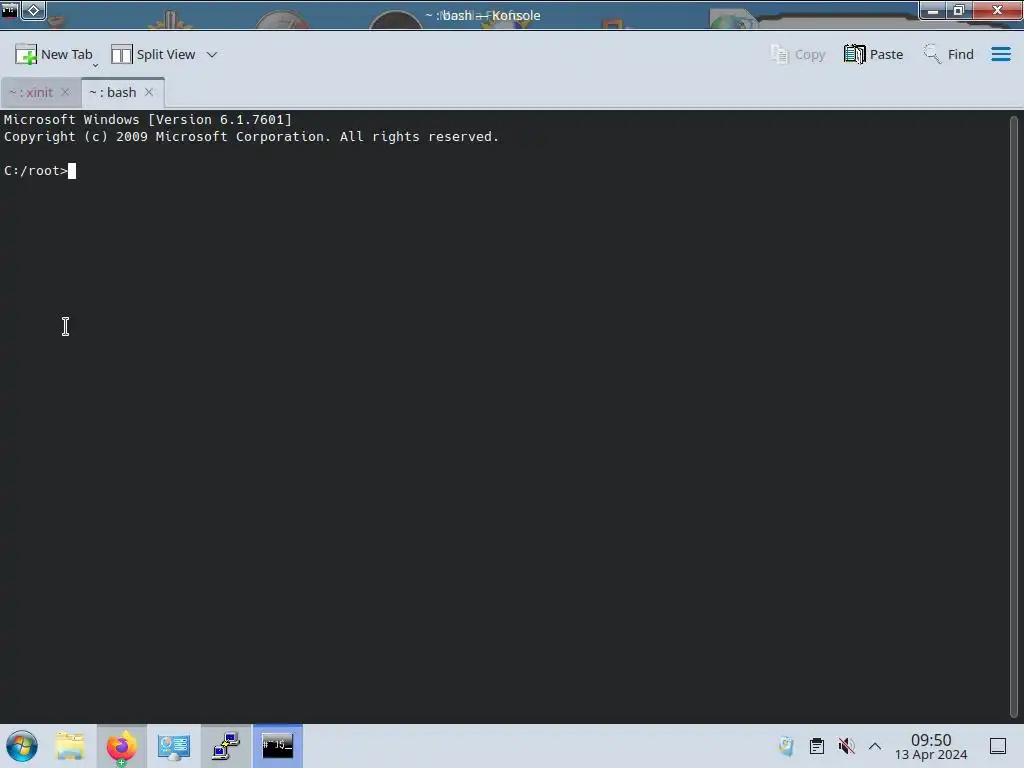
Task: Open the Start menu orb
Action: [22, 746]
